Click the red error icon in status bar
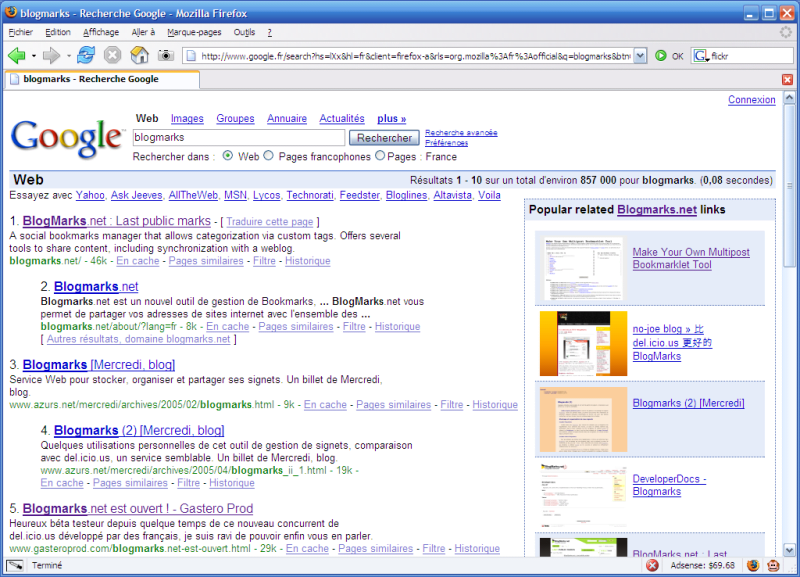The width and height of the screenshot is (800, 577). click(x=652, y=565)
